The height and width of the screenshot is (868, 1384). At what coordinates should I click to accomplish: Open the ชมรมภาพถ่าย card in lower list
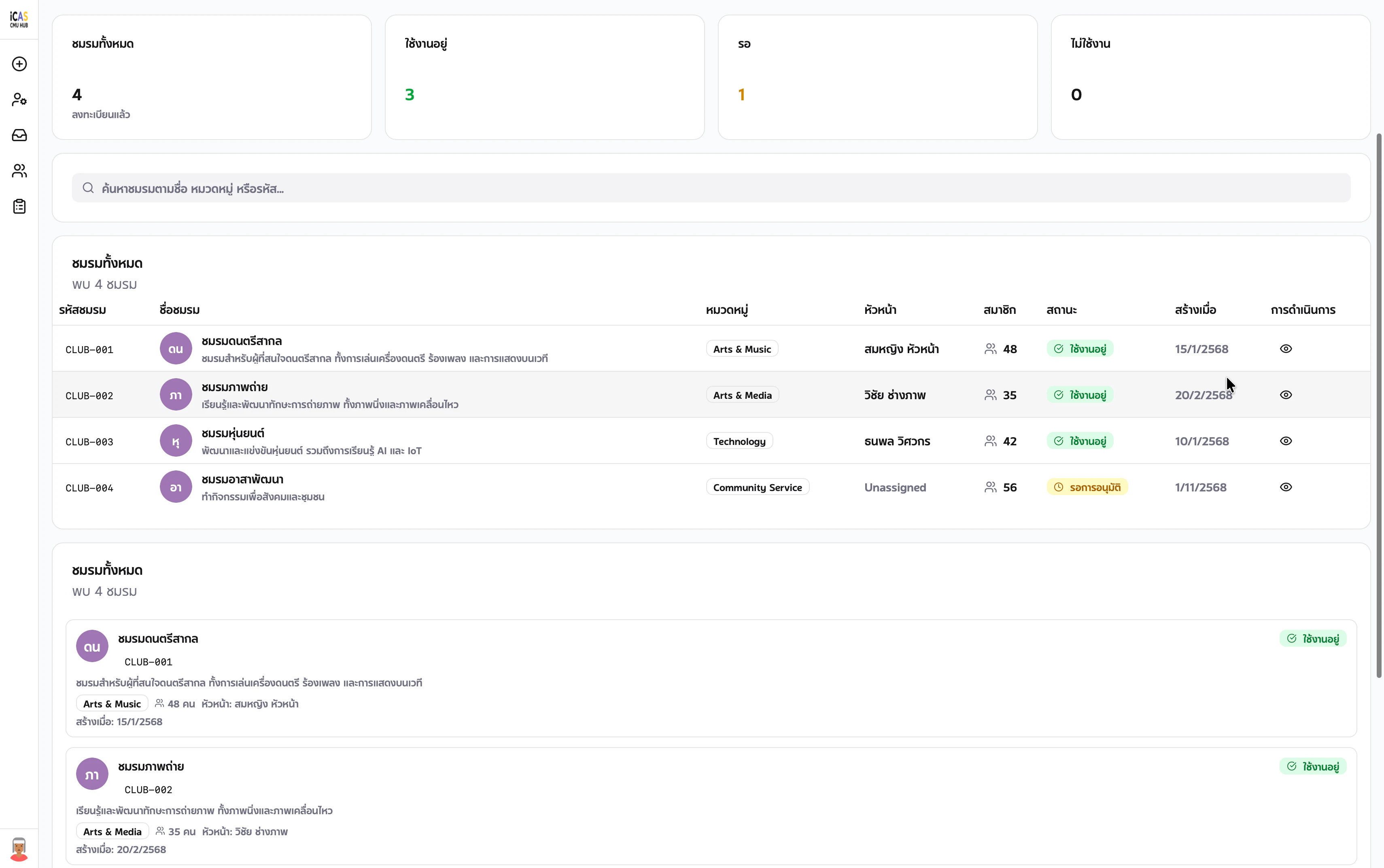tap(711, 806)
